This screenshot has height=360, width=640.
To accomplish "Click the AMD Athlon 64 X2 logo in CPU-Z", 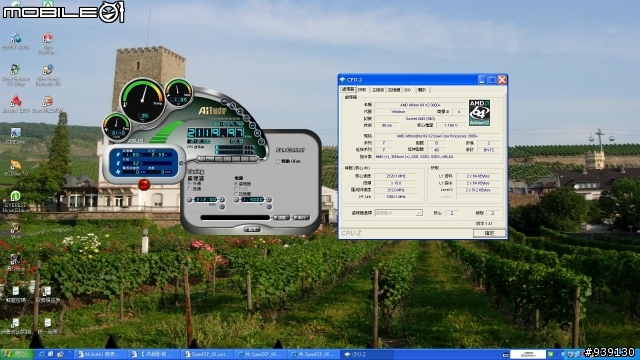I will 479,113.
